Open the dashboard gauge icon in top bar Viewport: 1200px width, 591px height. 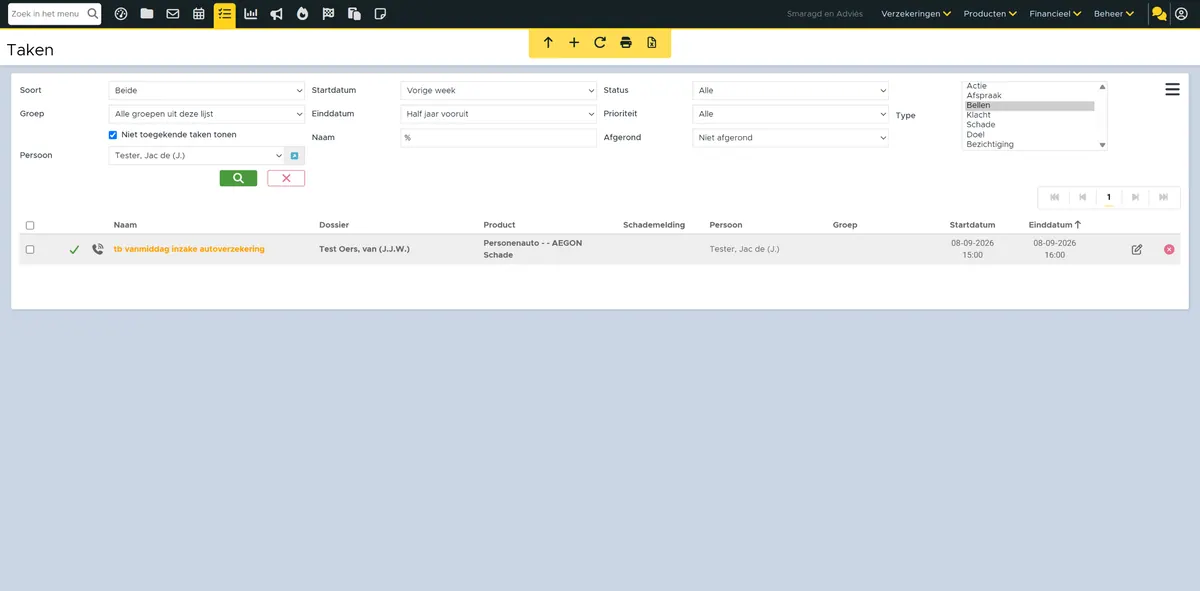point(121,14)
